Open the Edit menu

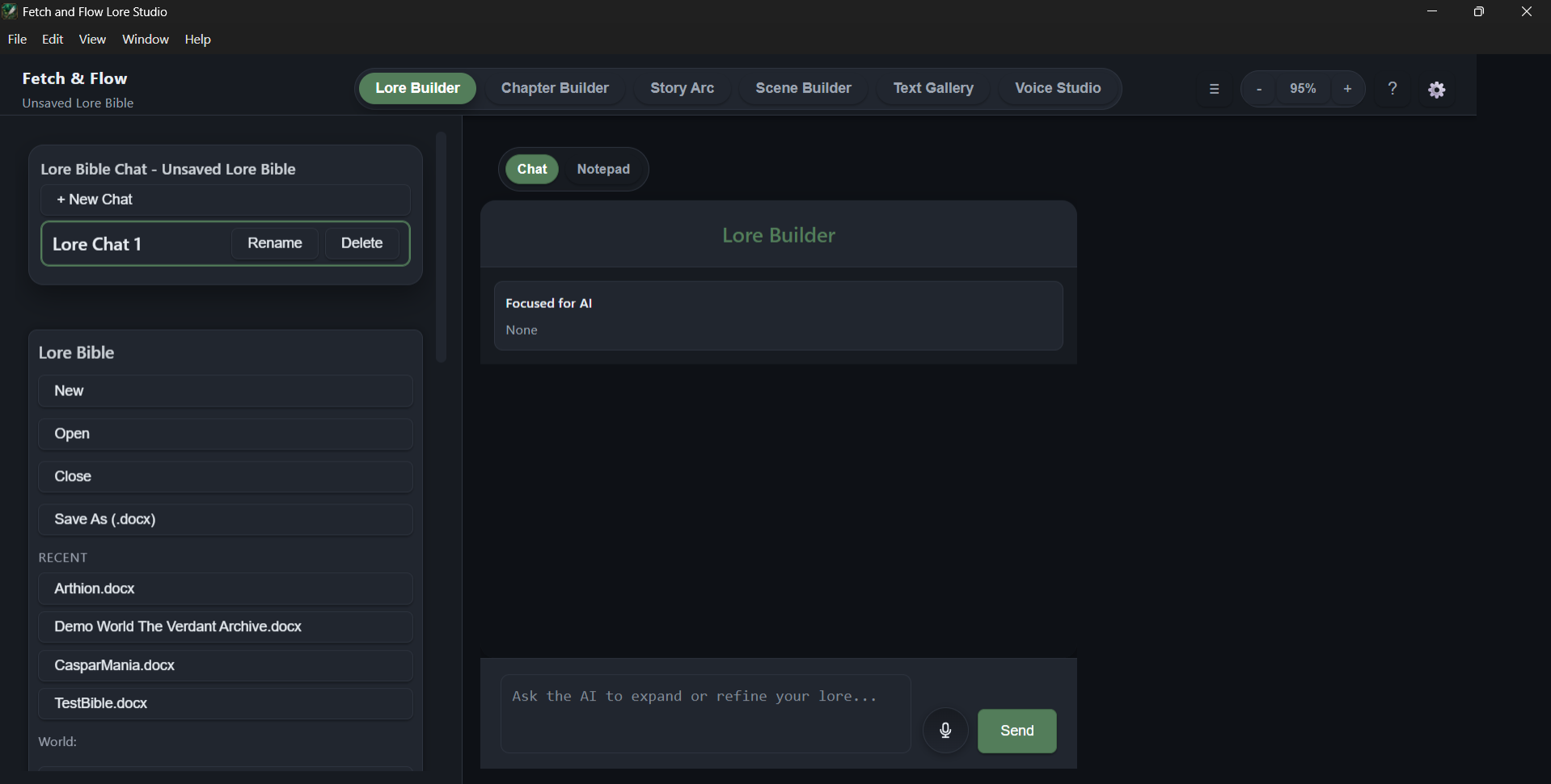[53, 39]
